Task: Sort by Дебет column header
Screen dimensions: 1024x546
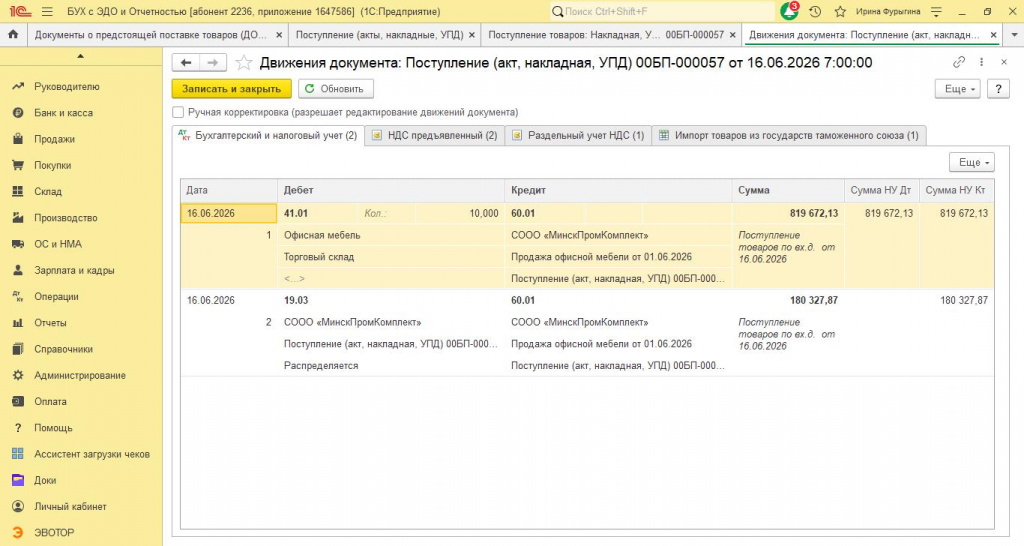Action: coord(391,190)
